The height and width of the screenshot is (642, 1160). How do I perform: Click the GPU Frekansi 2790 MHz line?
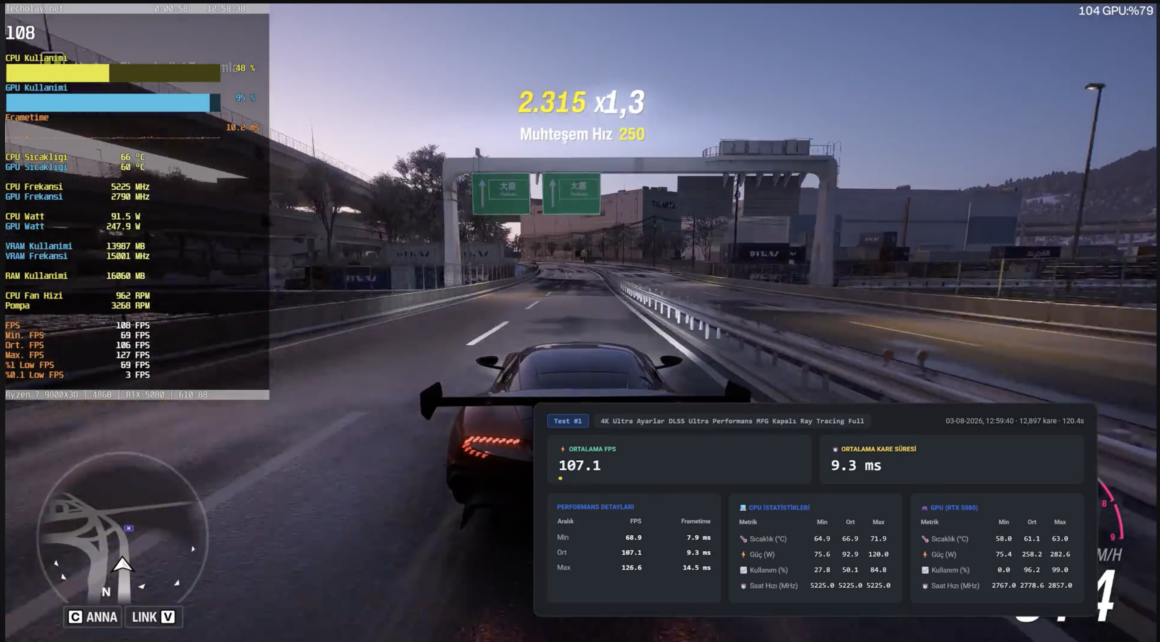tap(77, 197)
